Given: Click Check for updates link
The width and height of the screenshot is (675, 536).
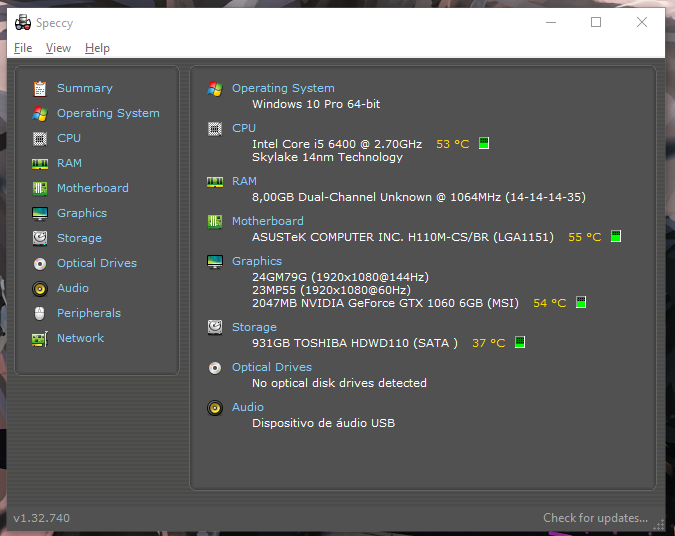Looking at the screenshot, I should [x=595, y=518].
